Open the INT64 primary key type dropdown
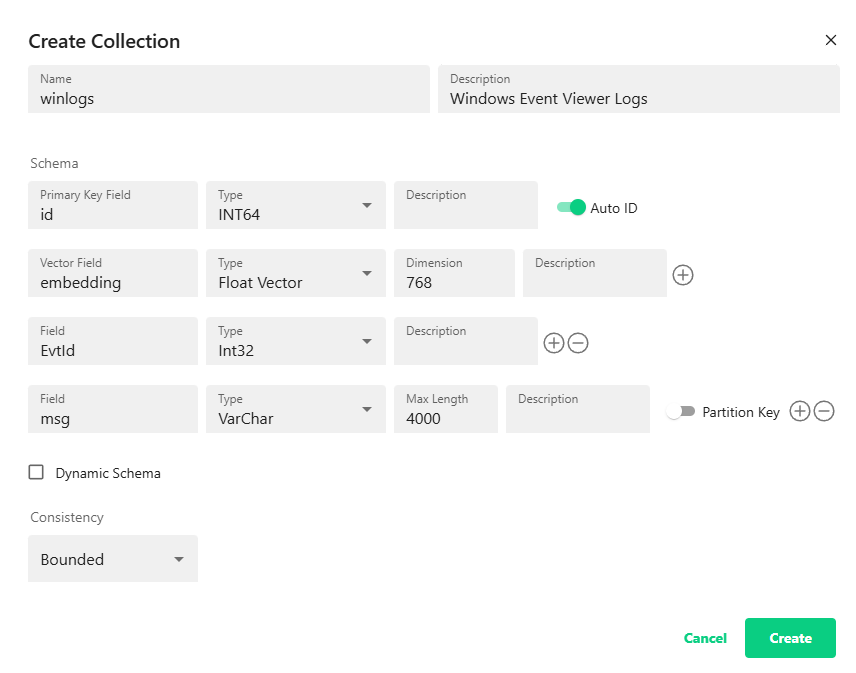 296,205
